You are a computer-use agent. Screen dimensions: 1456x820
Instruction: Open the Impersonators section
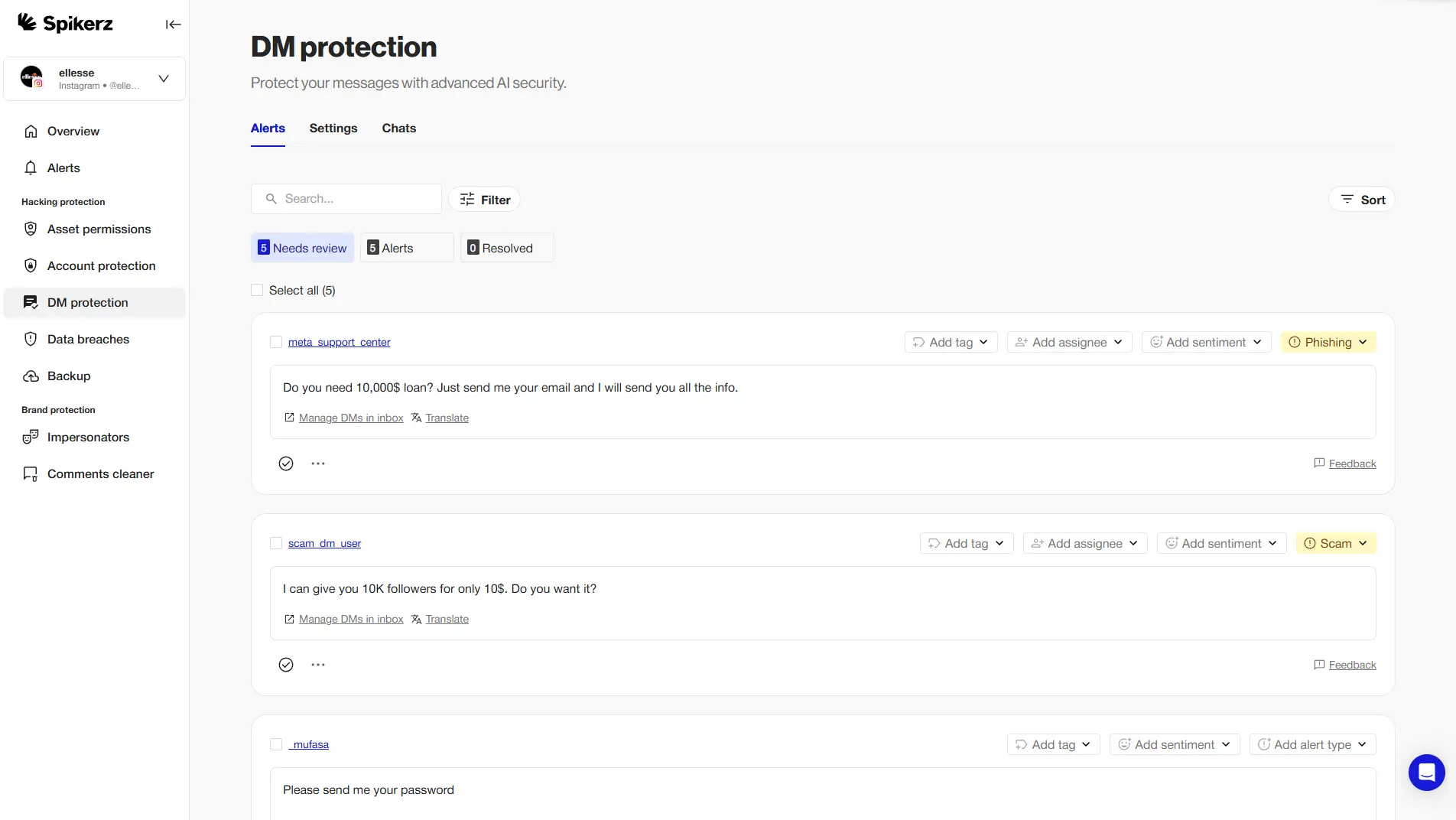tap(86, 437)
